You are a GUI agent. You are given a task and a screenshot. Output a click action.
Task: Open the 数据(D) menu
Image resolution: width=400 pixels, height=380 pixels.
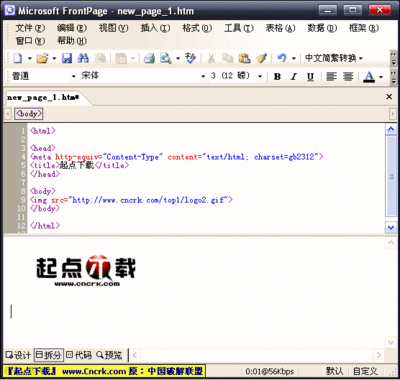pyautogui.click(x=322, y=28)
